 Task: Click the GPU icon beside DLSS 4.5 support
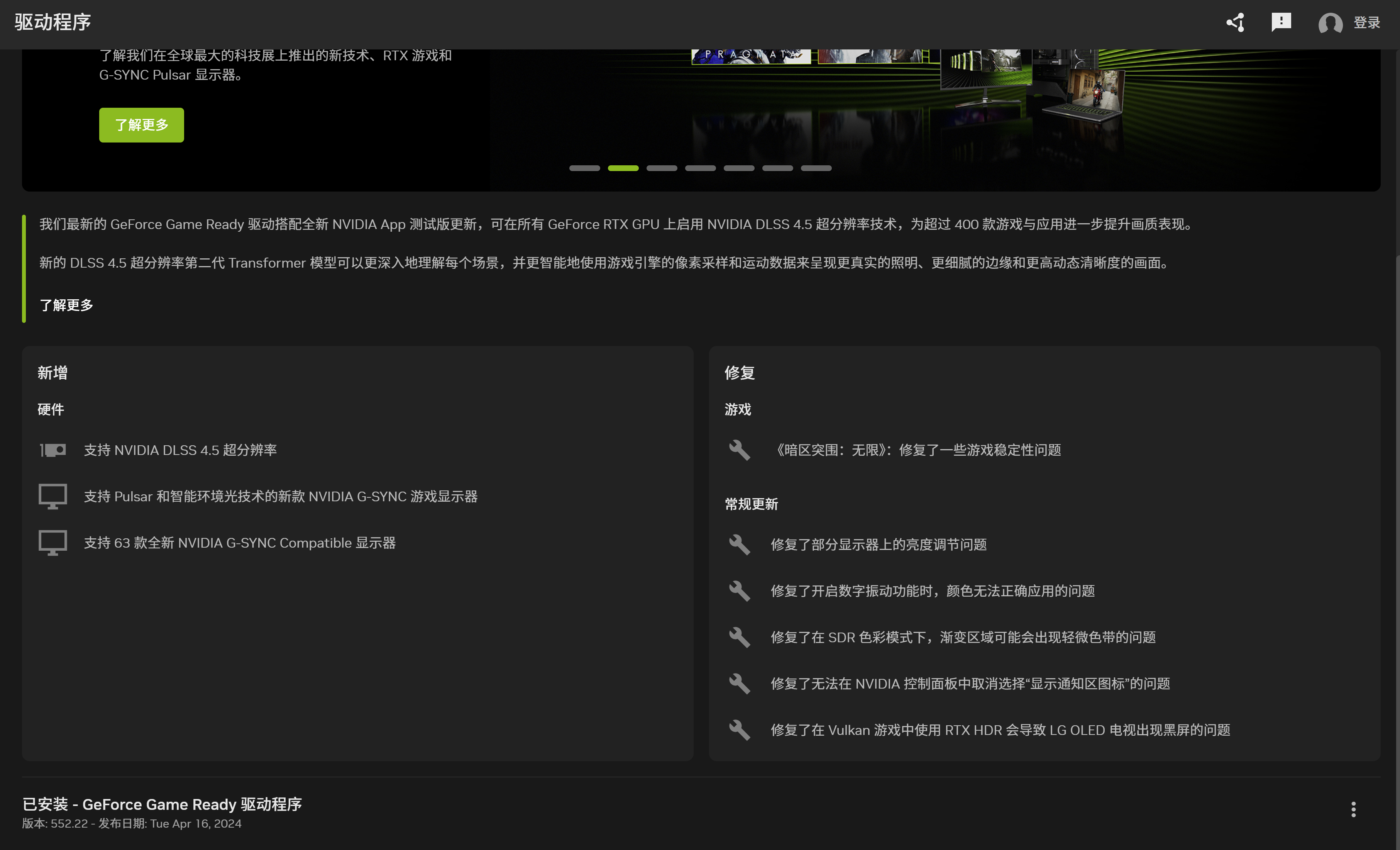53,450
